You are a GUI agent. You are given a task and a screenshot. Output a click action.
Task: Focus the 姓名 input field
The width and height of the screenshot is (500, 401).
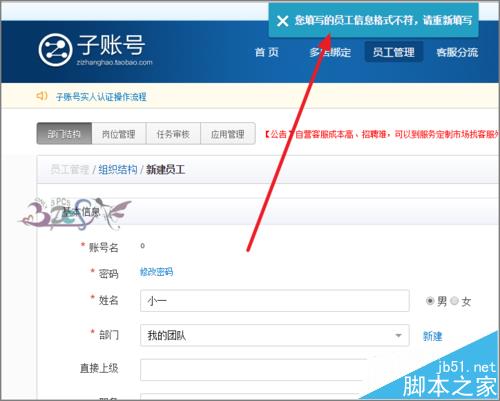(275, 301)
